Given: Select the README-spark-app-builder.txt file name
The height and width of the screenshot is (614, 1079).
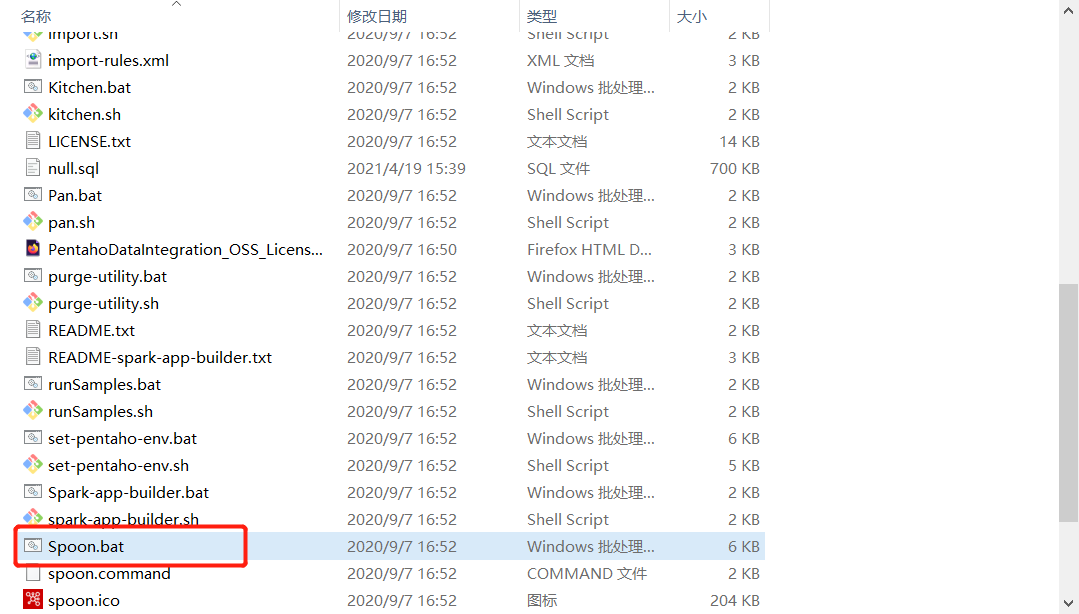Looking at the screenshot, I should tap(160, 357).
